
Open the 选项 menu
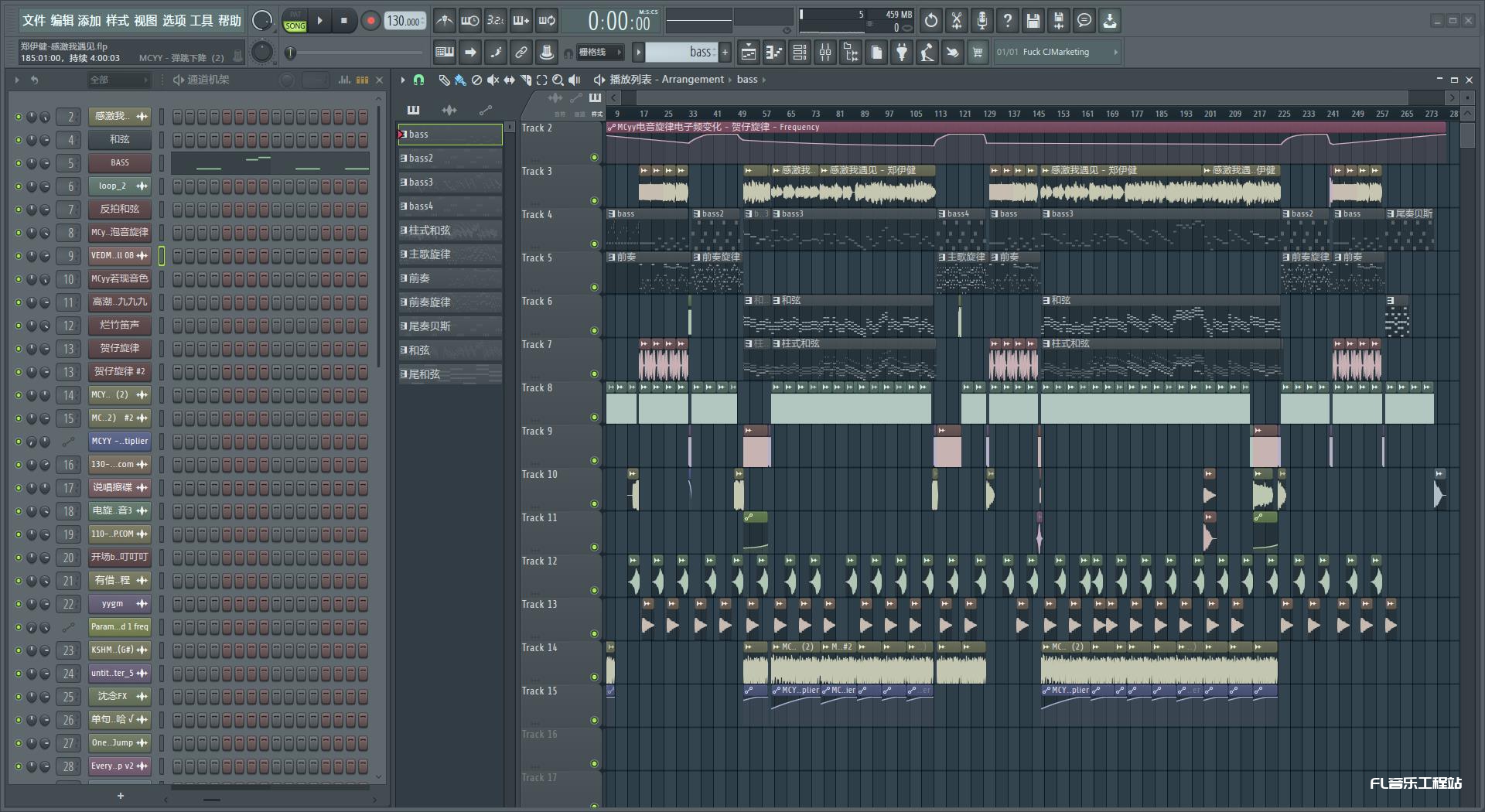174,21
